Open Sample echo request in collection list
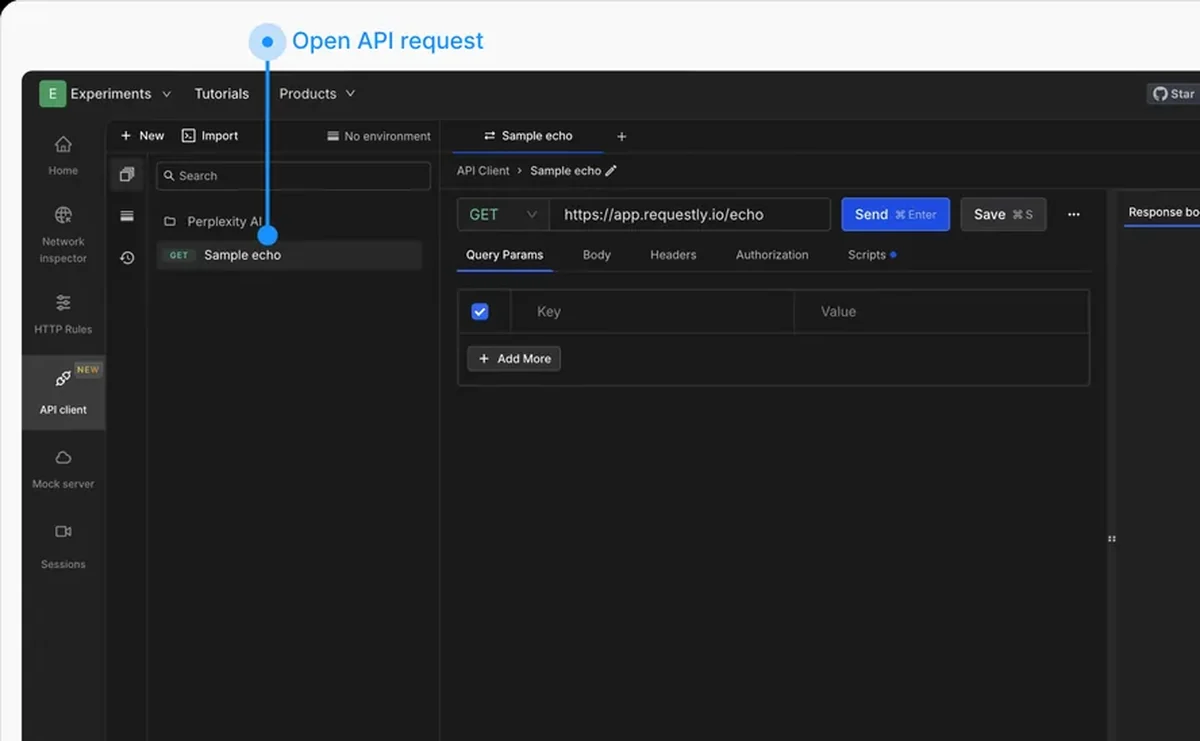The width and height of the screenshot is (1200, 741). point(290,255)
